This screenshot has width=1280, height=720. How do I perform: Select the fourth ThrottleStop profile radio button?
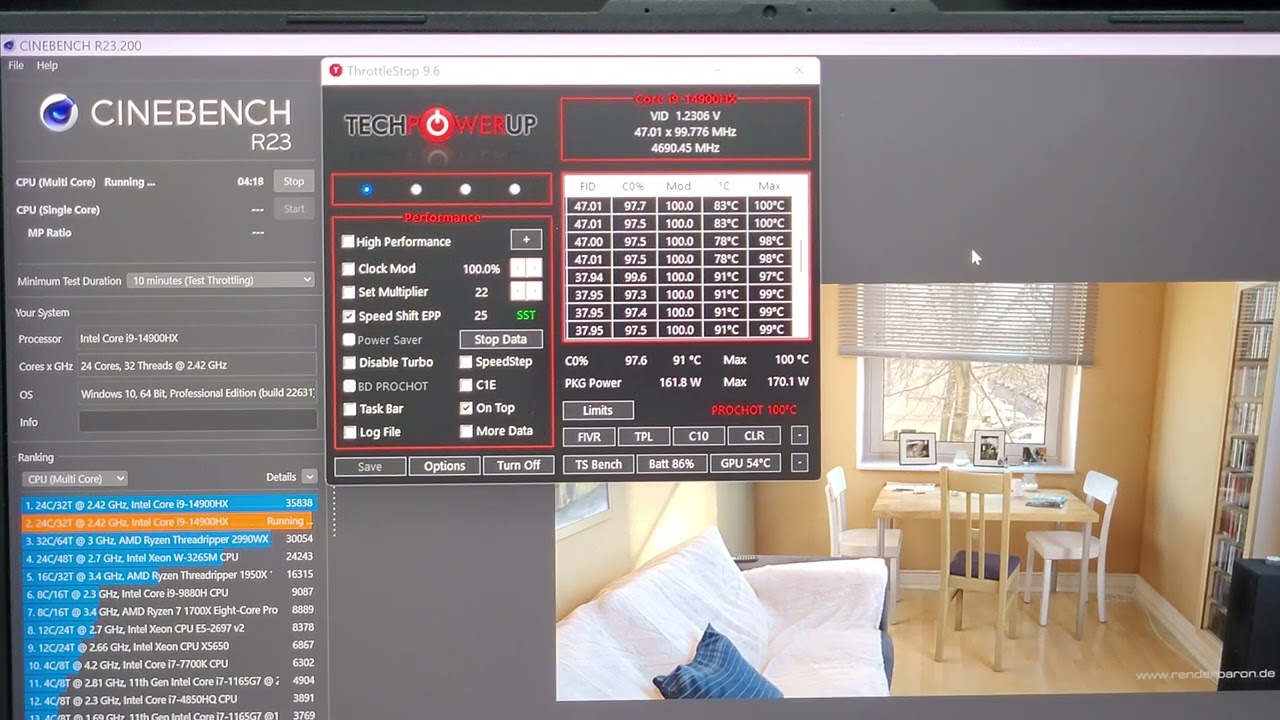(514, 189)
